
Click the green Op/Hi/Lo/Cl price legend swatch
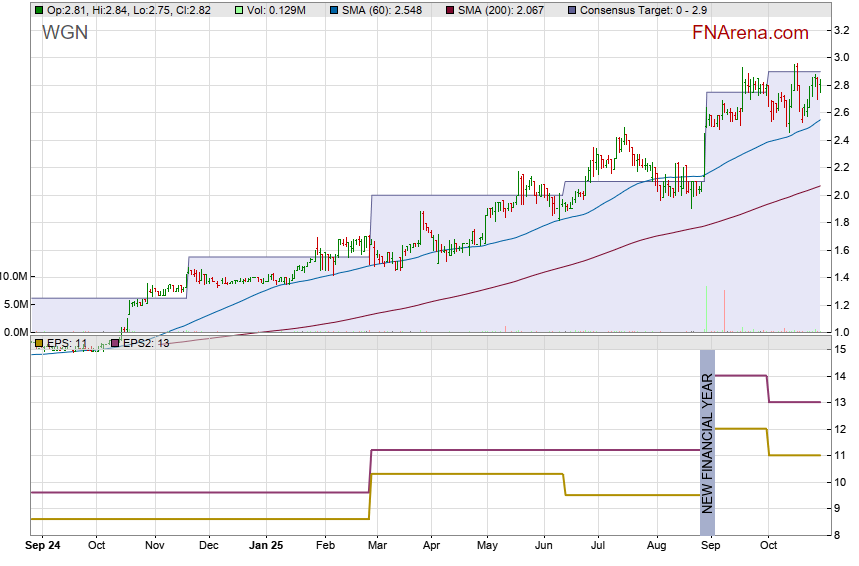pos(38,9)
